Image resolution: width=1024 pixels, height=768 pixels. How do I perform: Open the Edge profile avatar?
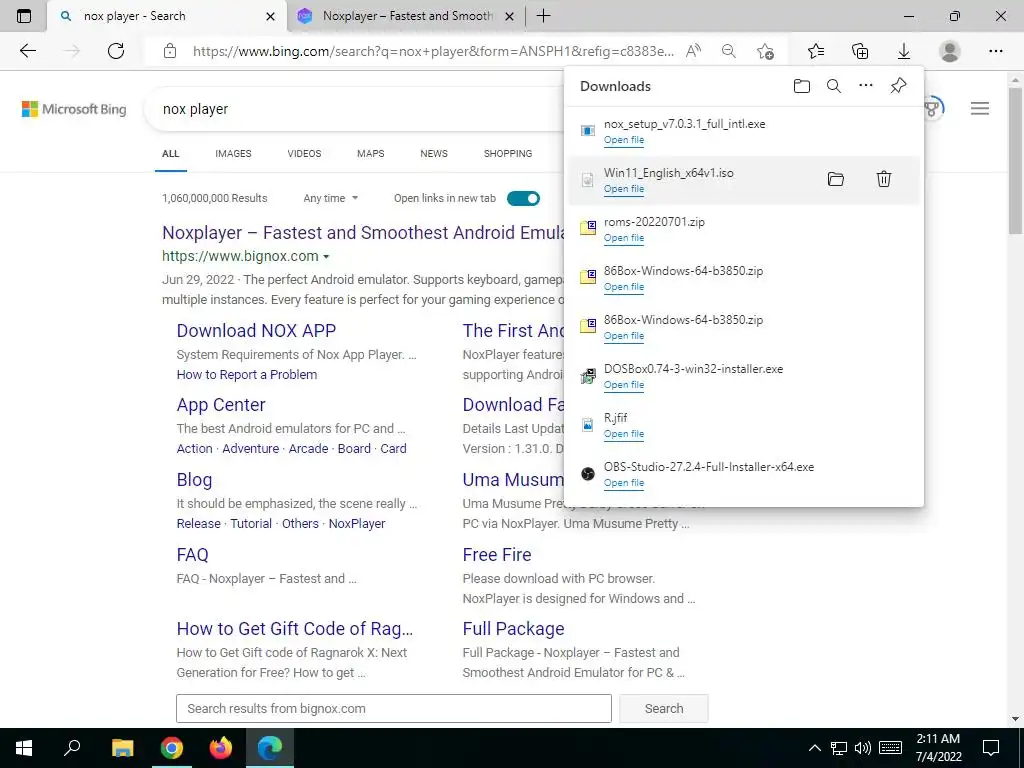pyautogui.click(x=950, y=51)
